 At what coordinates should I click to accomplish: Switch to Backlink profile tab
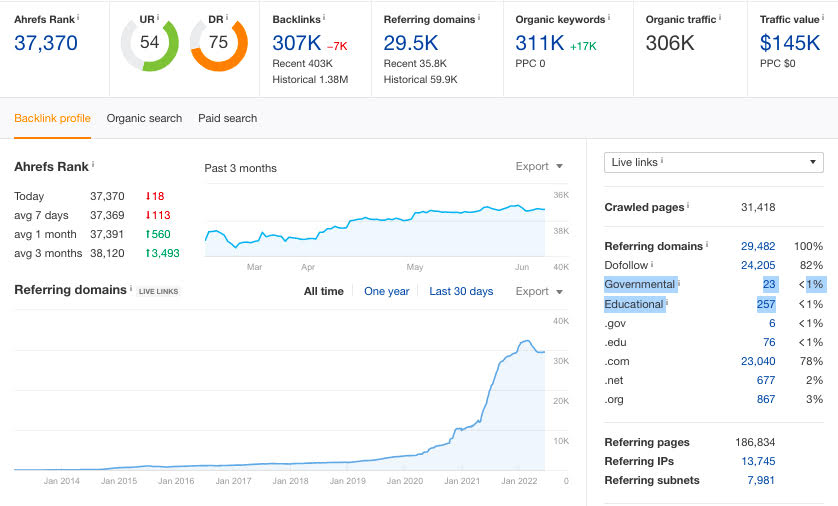(x=52, y=118)
